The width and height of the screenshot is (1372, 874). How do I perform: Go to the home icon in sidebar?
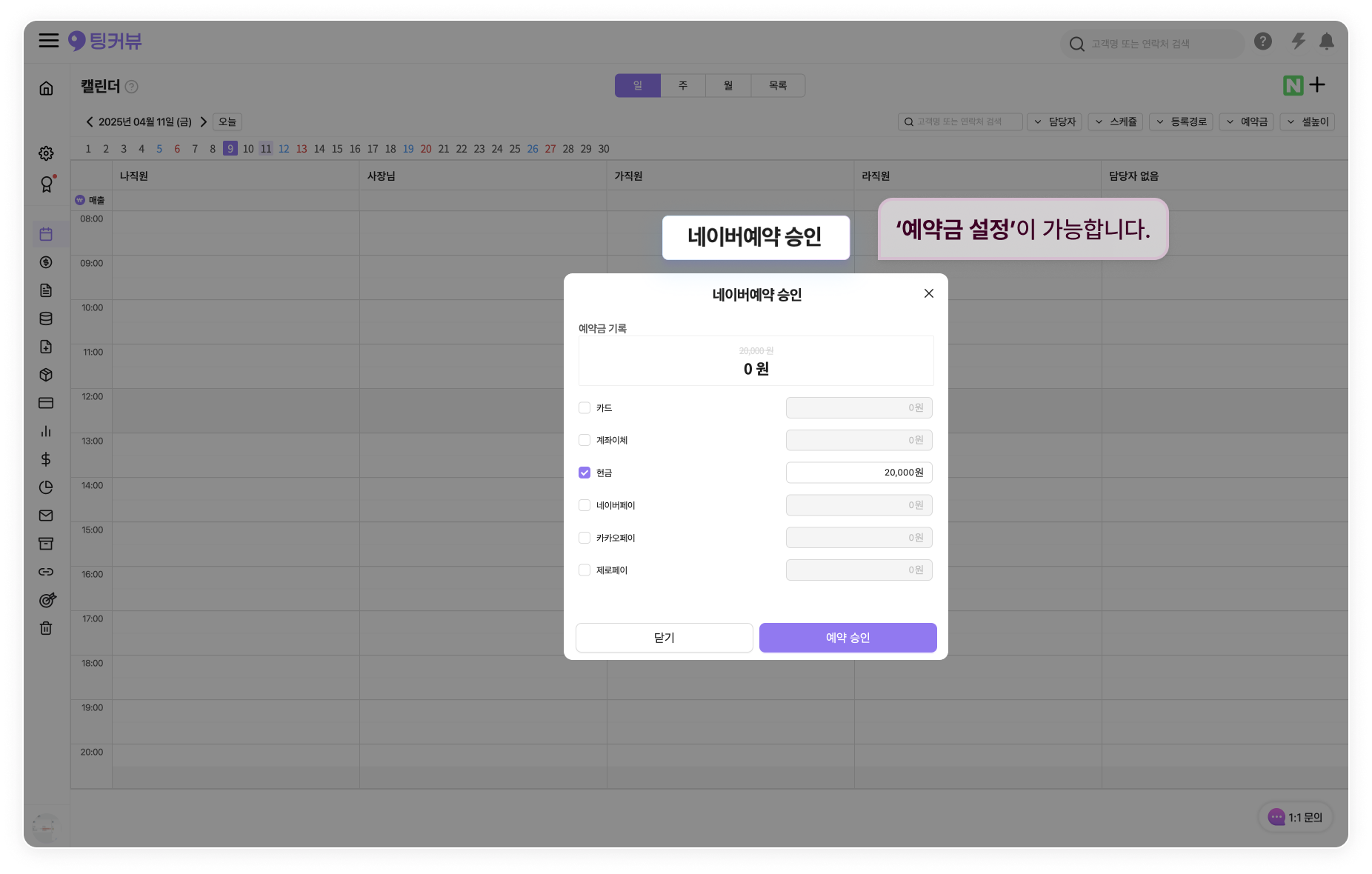pos(46,88)
